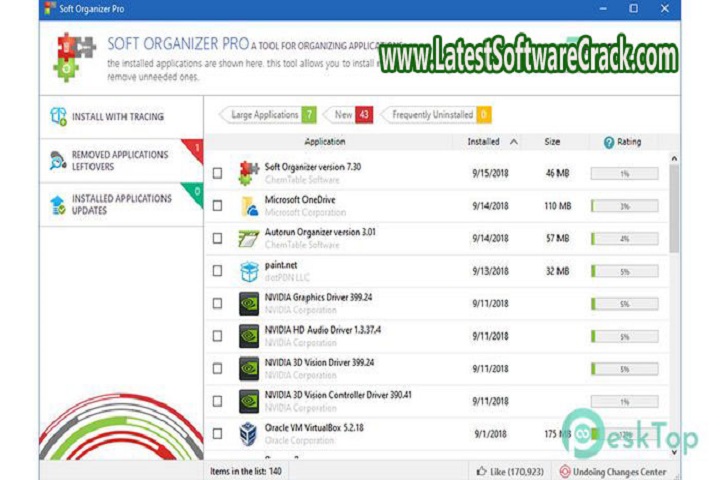Filter by Large Applications tag
Screen dimensions: 720x480
point(268,115)
